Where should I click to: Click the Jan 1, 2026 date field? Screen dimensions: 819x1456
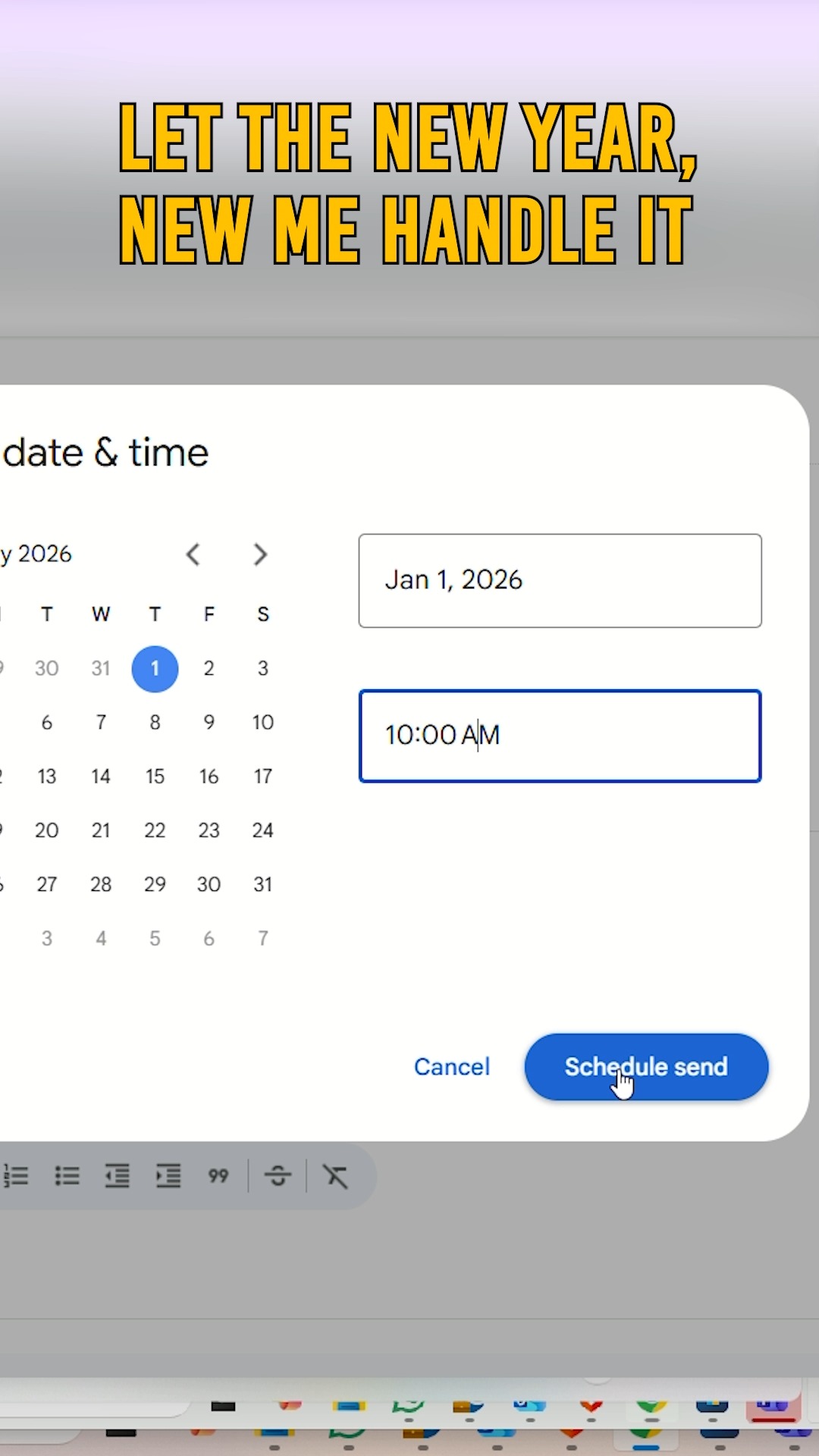pyautogui.click(x=560, y=581)
